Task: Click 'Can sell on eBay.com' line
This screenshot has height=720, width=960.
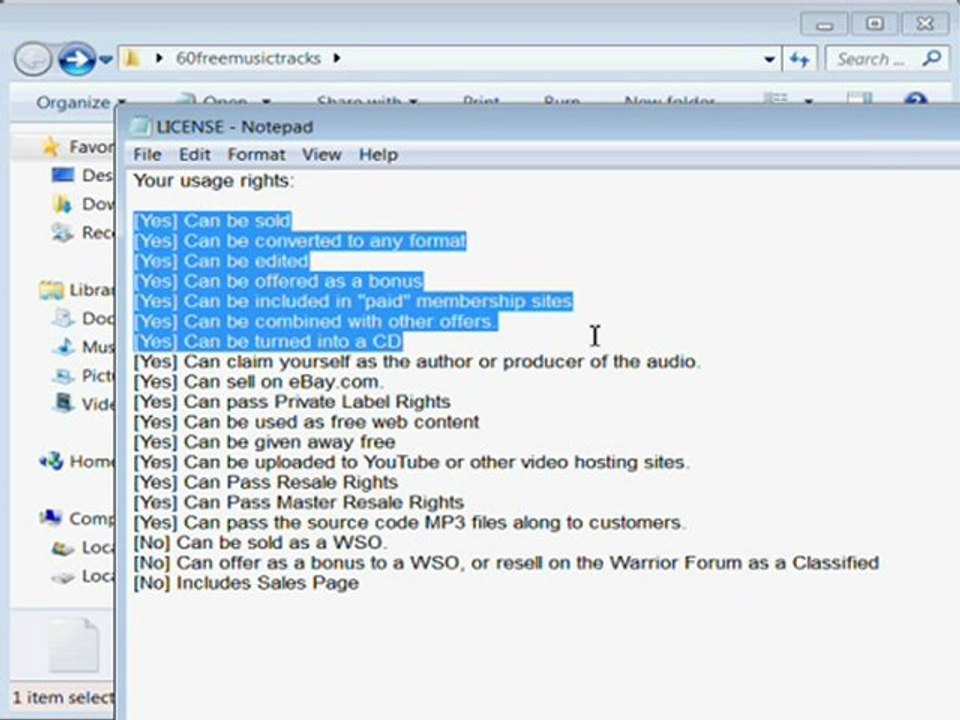Action: pos(258,382)
